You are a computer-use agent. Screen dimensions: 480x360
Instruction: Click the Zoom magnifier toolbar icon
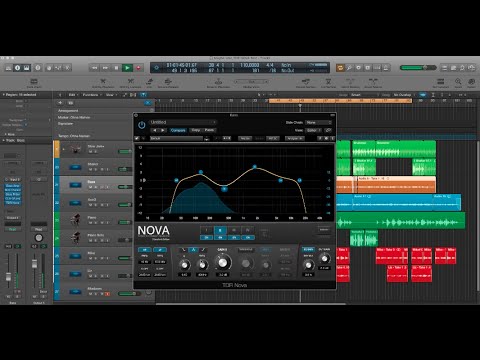click(458, 83)
